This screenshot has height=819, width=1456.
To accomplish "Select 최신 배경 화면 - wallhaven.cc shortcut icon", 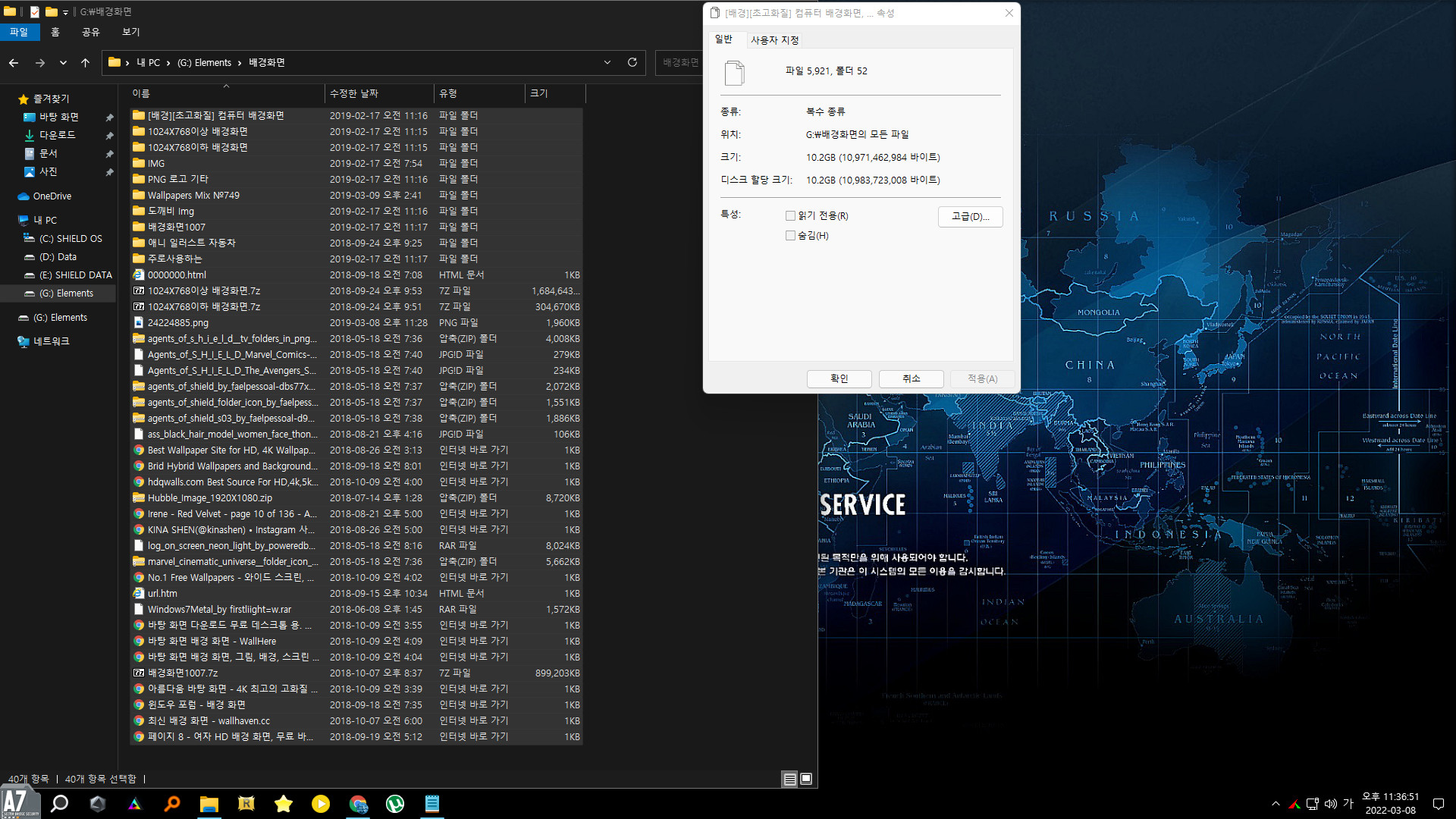I will (139, 720).
